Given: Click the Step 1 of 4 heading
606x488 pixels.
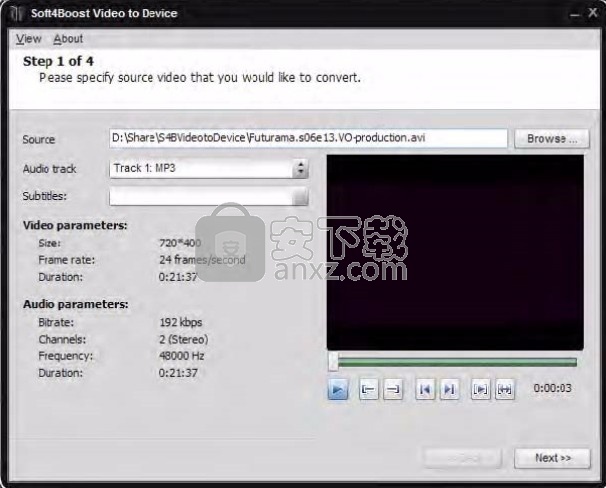Looking at the screenshot, I should coord(58,61).
